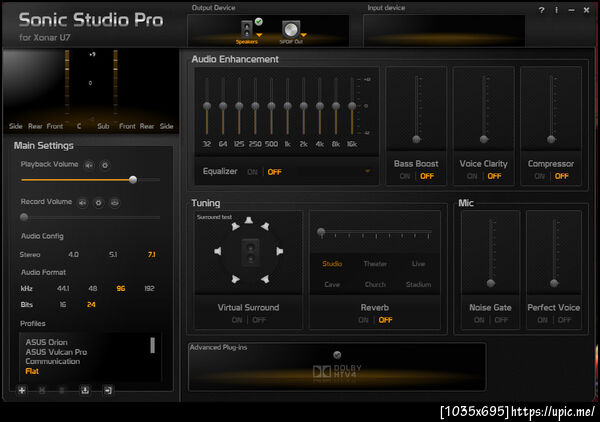Image resolution: width=600 pixels, height=422 pixels.
Task: Open Playback Volume settings gear
Action: tap(105, 165)
